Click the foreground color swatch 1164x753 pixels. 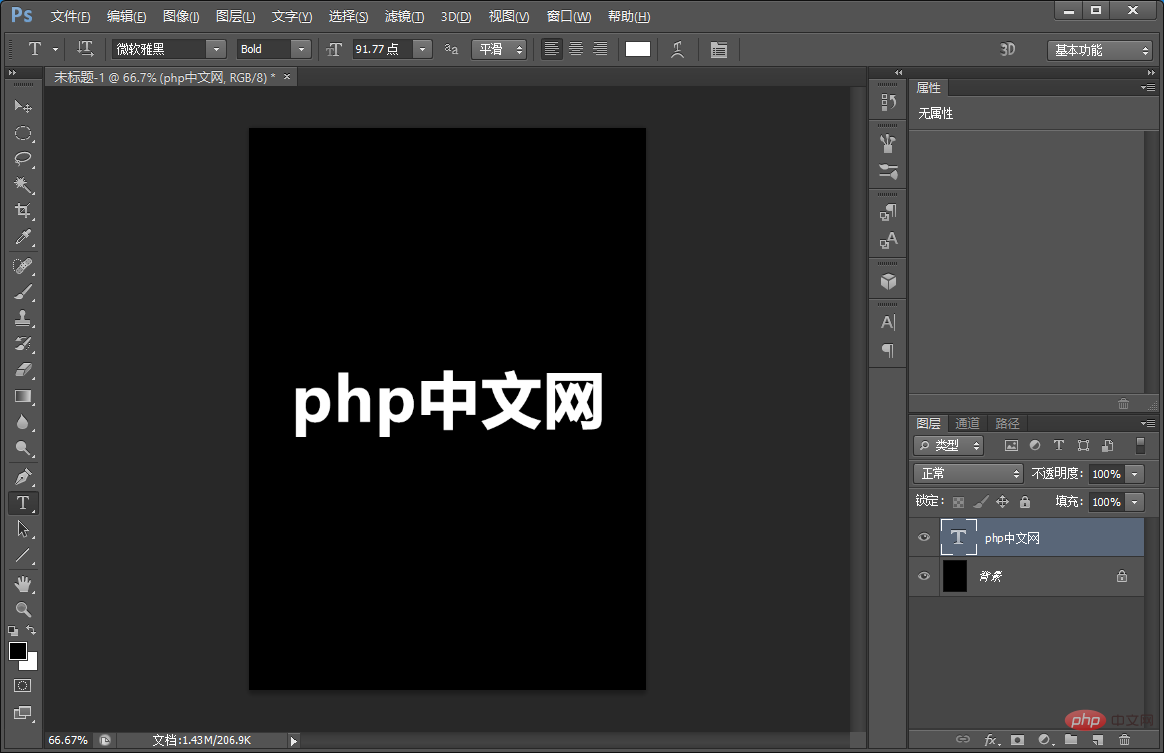click(x=17, y=652)
